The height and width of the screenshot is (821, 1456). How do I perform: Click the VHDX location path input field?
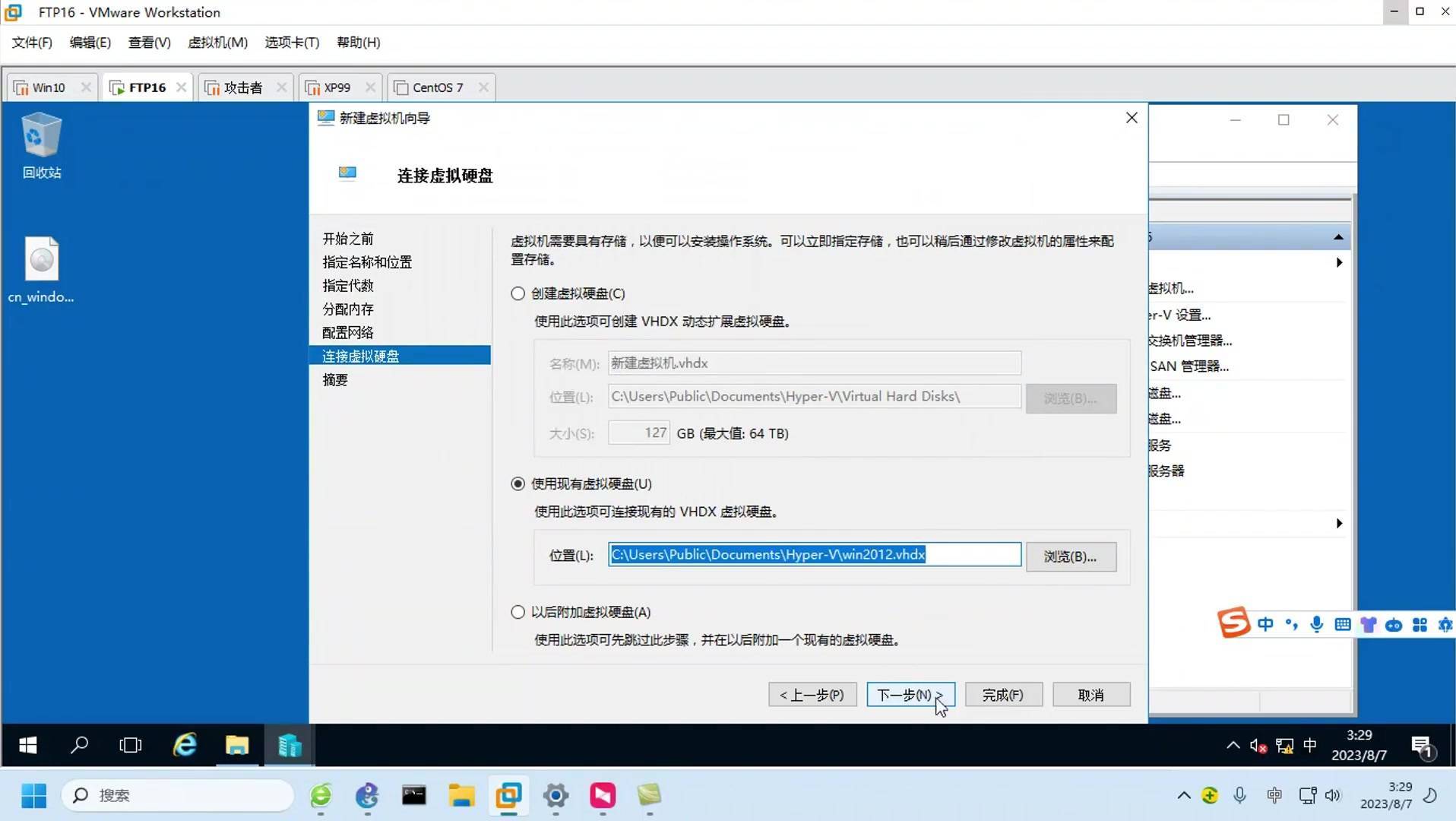click(813, 554)
